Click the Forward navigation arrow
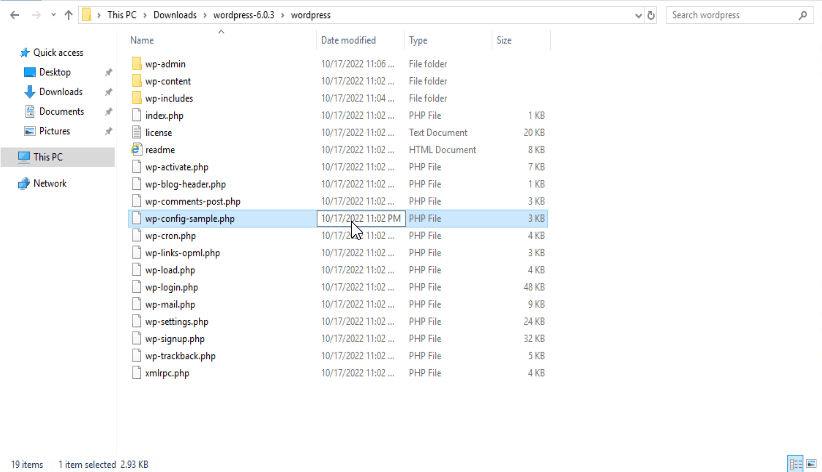 (x=36, y=15)
